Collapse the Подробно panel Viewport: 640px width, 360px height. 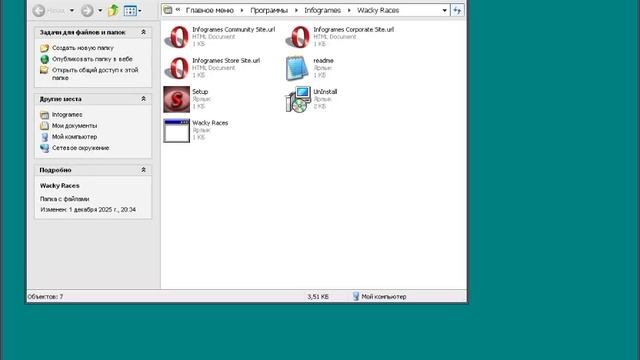pyautogui.click(x=143, y=169)
